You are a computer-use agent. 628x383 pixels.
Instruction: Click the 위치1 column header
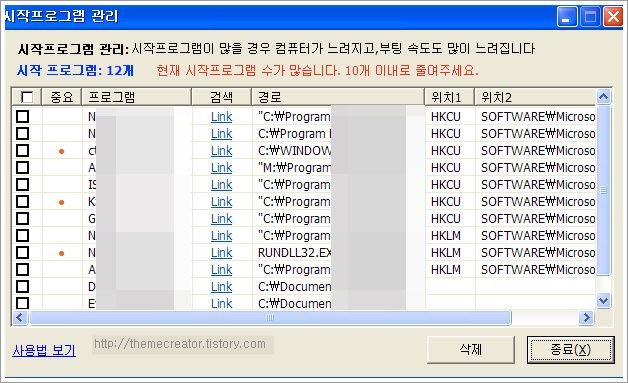[449, 97]
